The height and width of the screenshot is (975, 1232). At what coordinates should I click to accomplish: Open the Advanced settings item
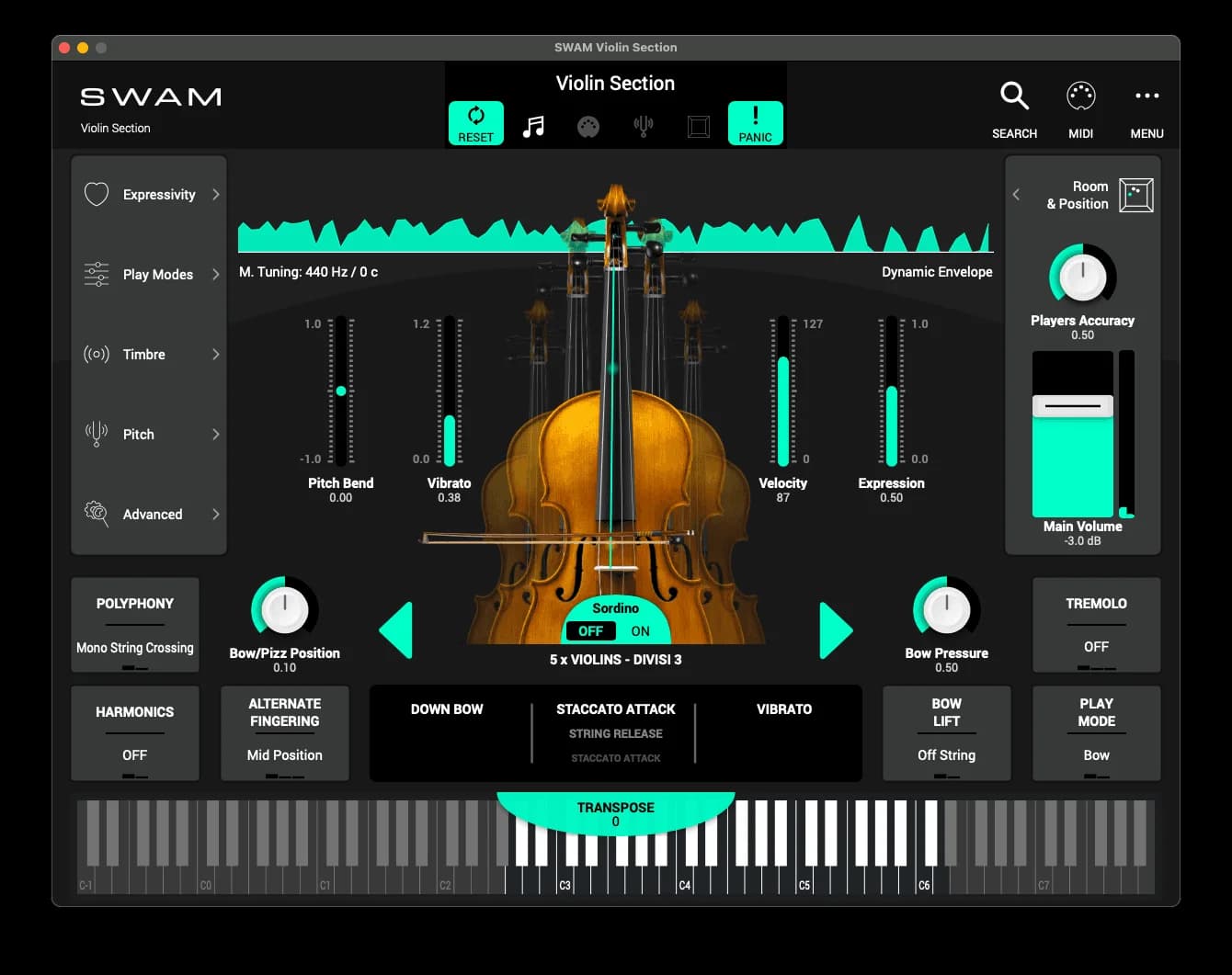point(150,515)
